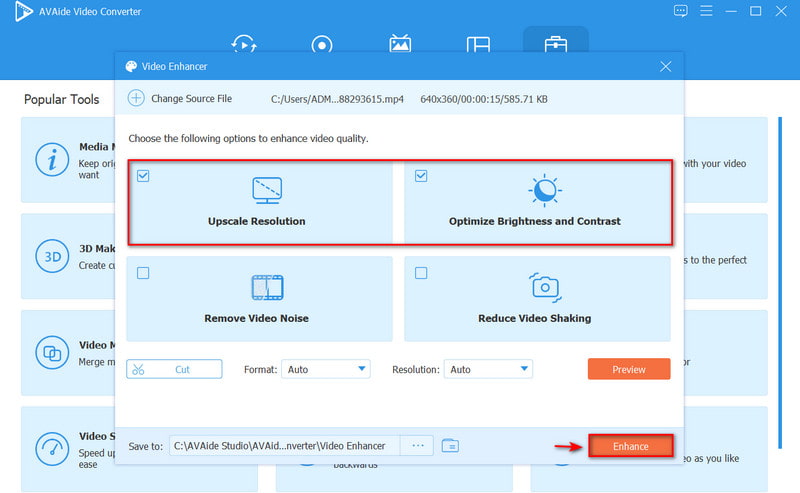800x493 pixels.
Task: Browse save path with three-dots button
Action: pyautogui.click(x=417, y=446)
